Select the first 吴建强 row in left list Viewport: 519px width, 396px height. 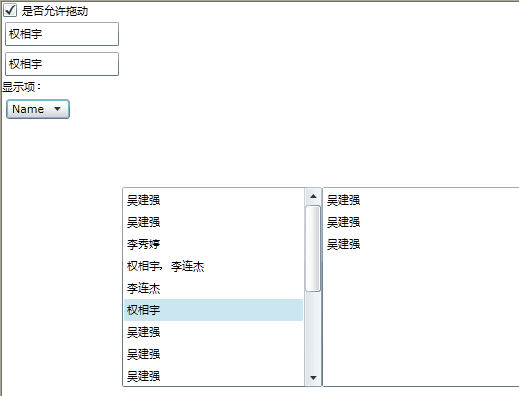pyautogui.click(x=213, y=200)
